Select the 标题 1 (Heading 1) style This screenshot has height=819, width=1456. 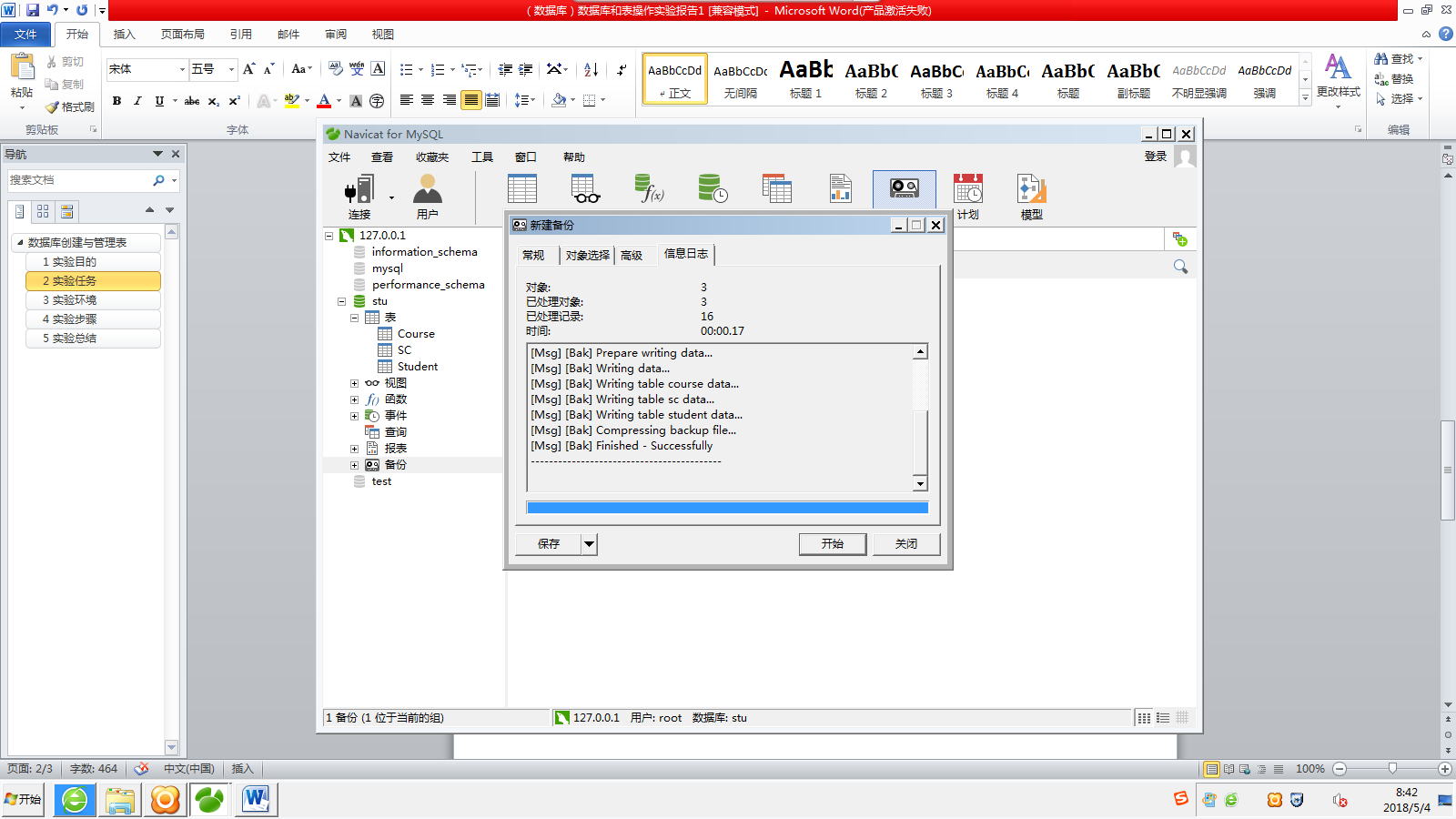(x=805, y=78)
